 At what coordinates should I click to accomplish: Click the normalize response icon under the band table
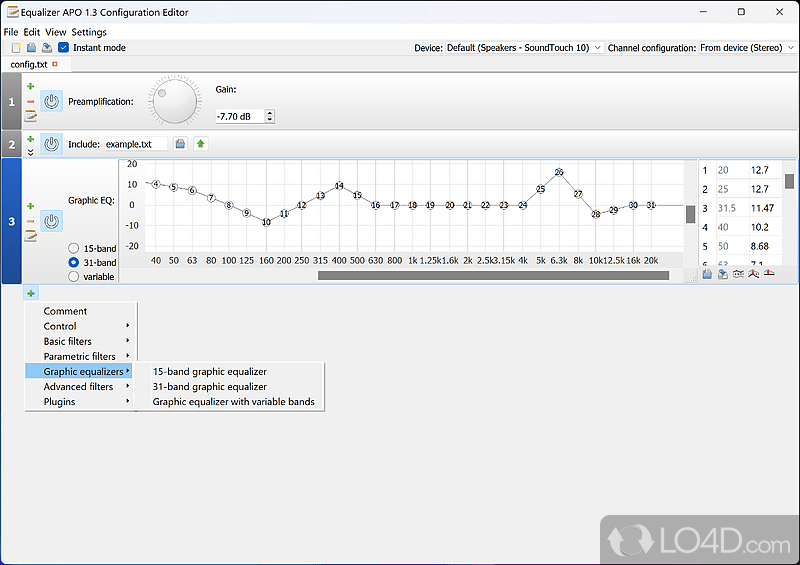tap(754, 274)
